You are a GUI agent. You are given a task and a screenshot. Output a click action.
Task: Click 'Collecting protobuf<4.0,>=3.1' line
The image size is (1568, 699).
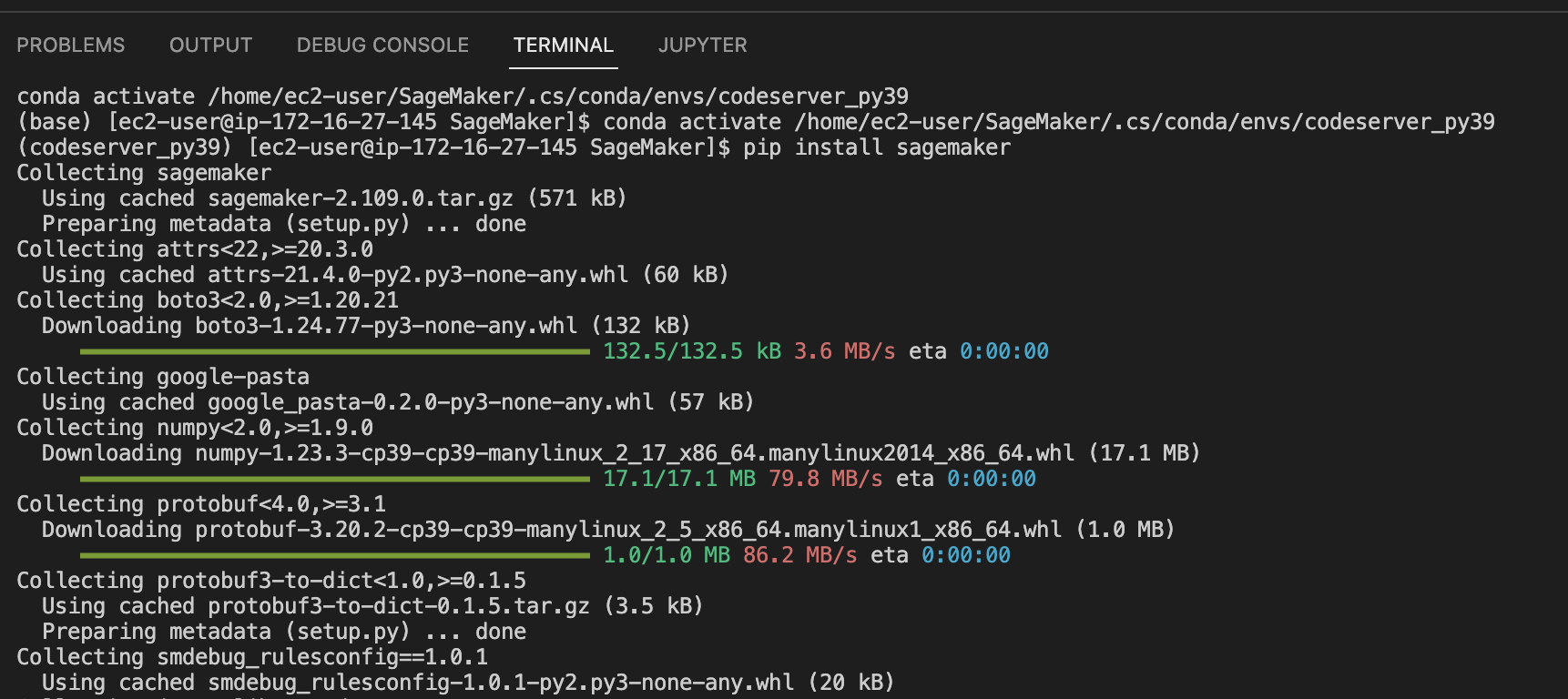click(x=201, y=504)
